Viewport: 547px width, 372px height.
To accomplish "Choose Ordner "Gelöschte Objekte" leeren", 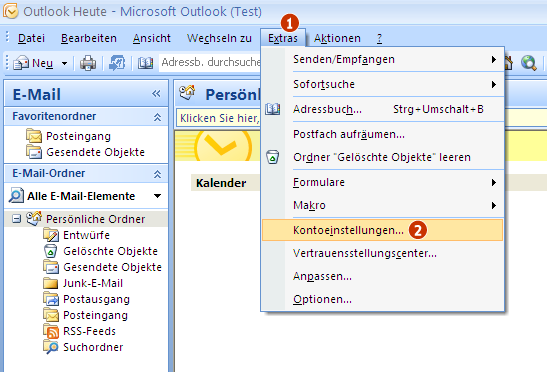I will click(383, 157).
